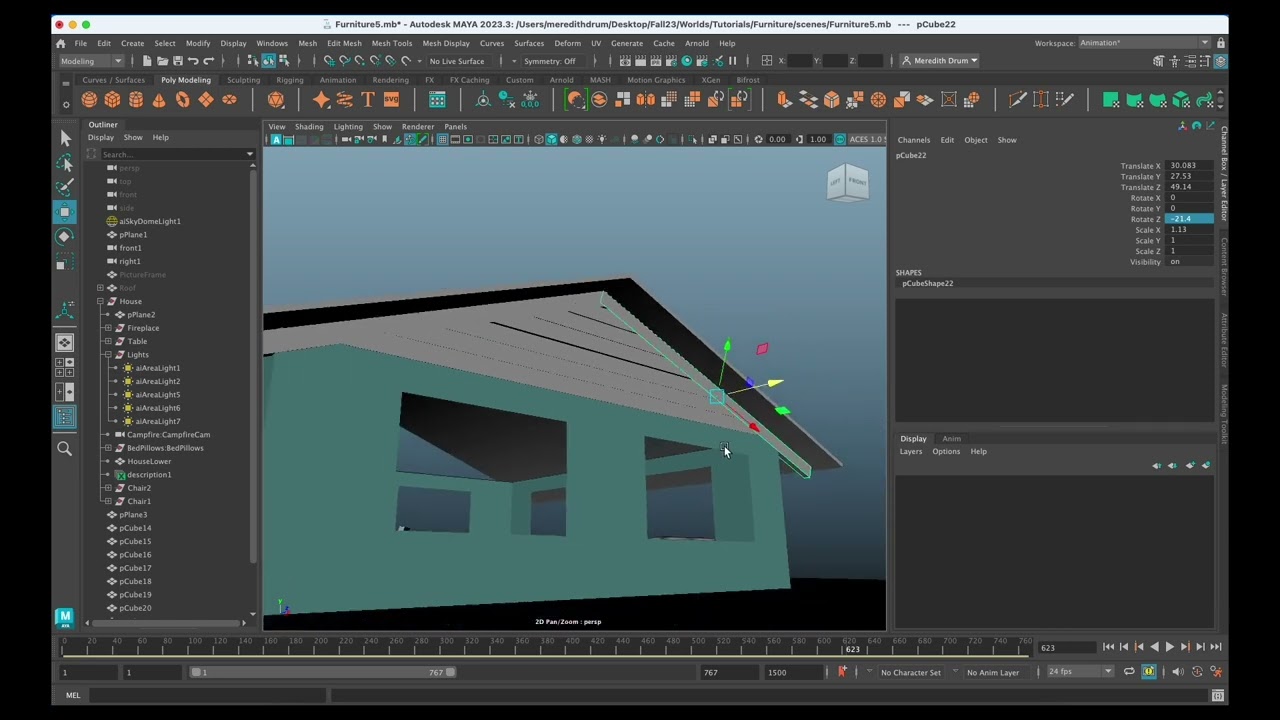Click the polygon Type text tool

click(x=368, y=99)
